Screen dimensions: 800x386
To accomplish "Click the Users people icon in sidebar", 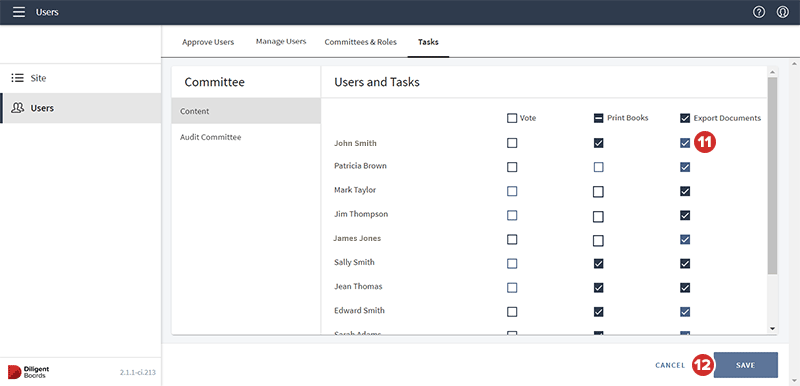I will [x=18, y=108].
